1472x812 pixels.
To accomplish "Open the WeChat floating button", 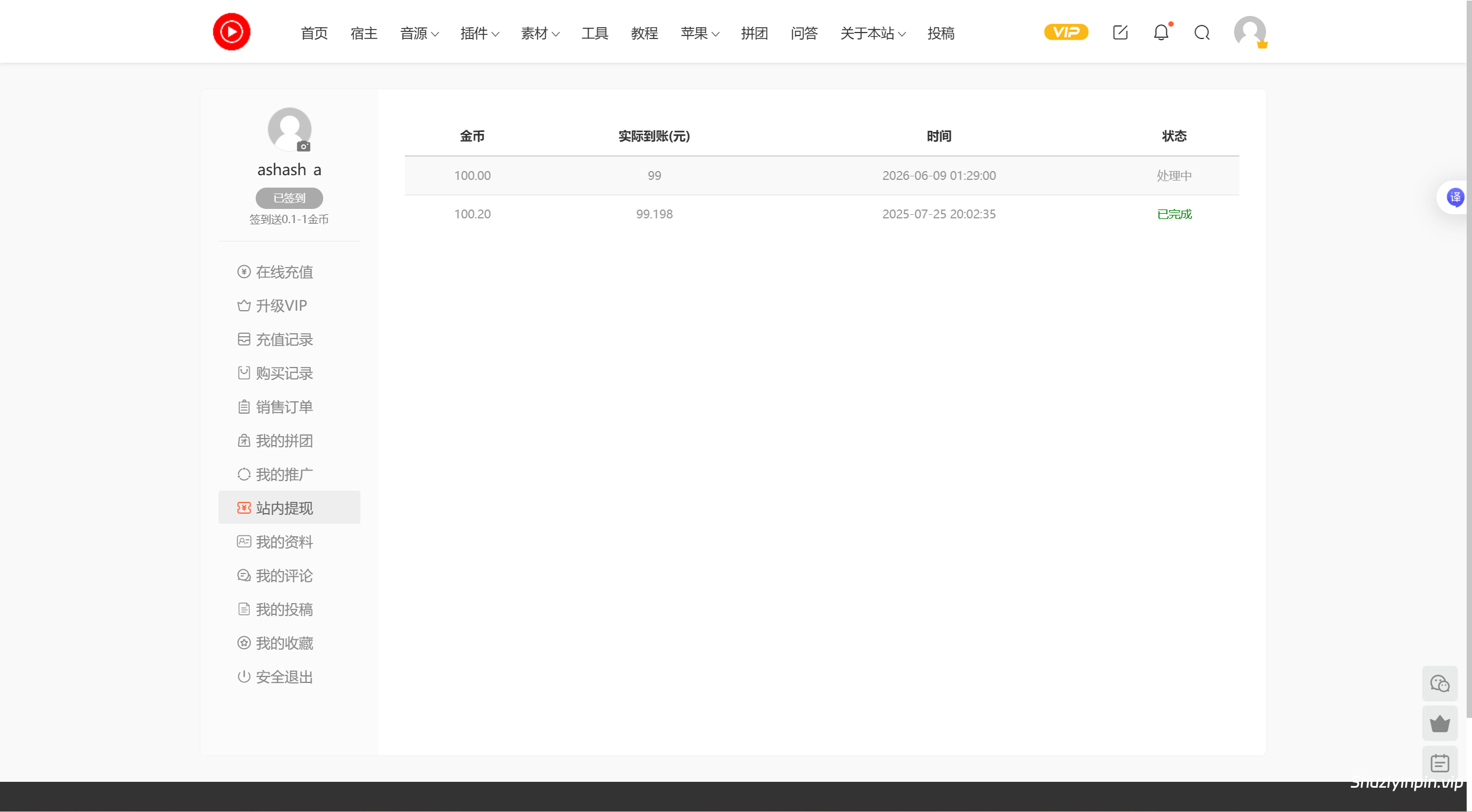I will click(1439, 684).
